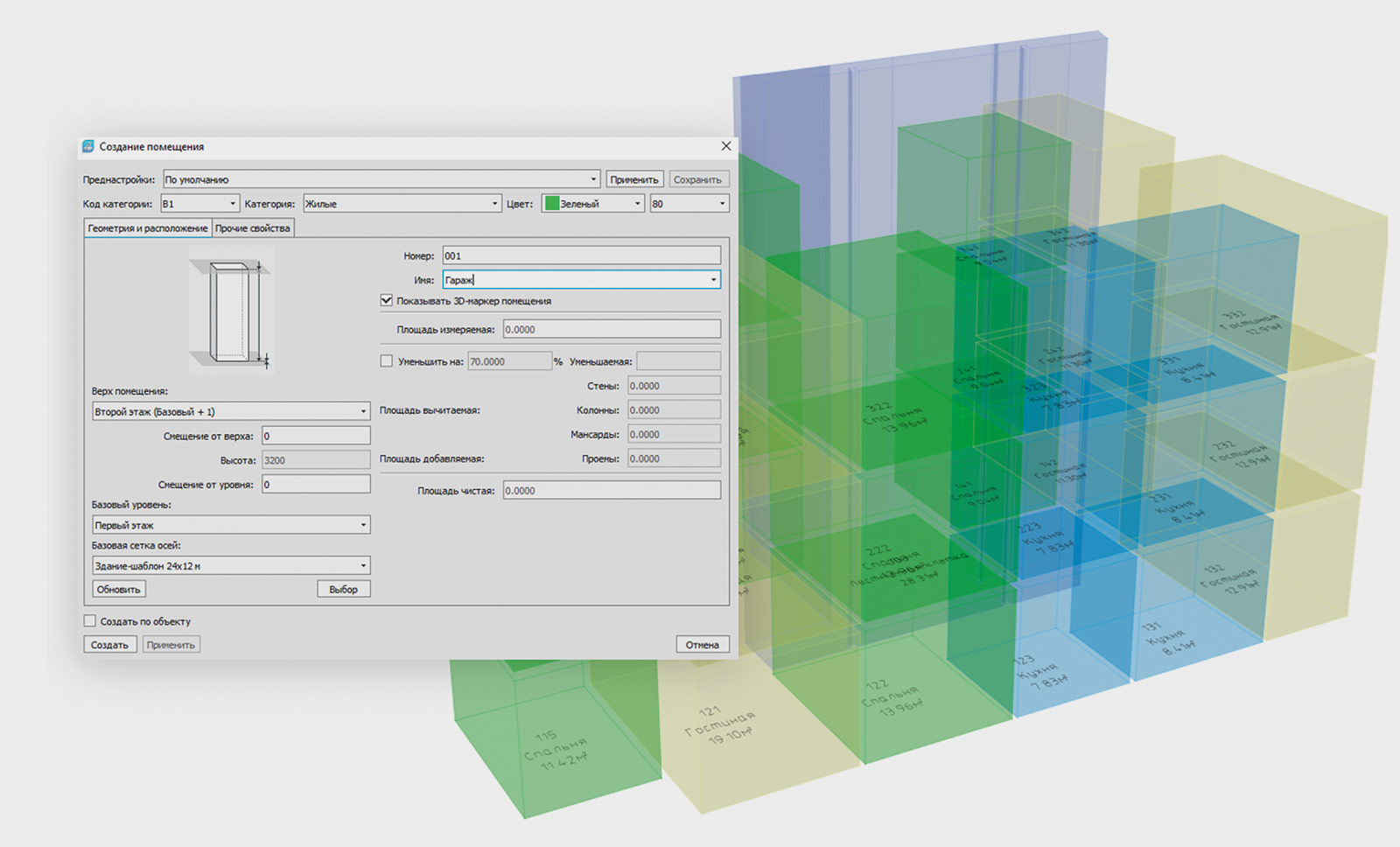The height and width of the screenshot is (847, 1400).
Task: Click the Мансарды value field
Action: coord(674,434)
